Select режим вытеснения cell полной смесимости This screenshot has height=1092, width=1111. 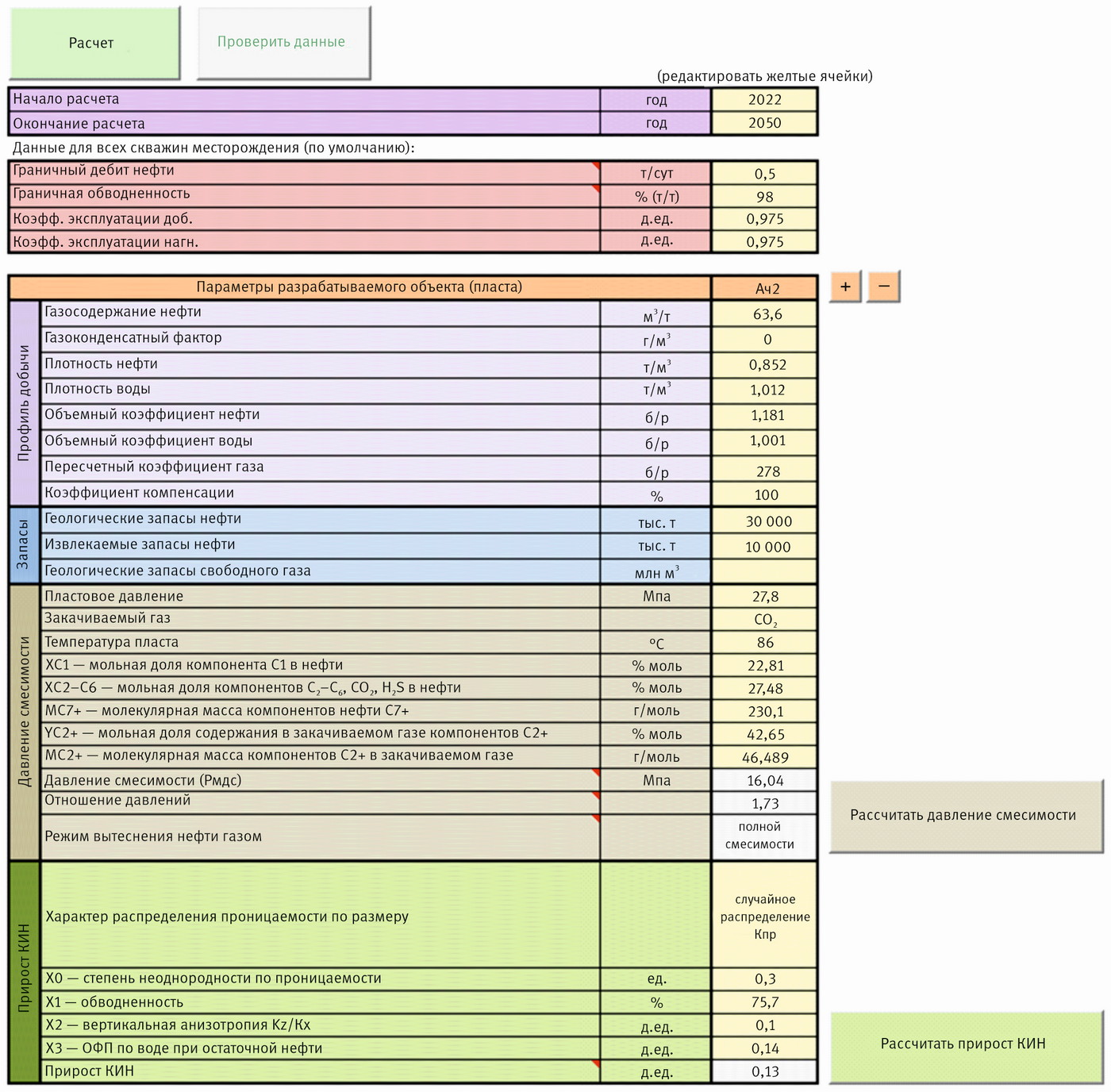coord(764,837)
